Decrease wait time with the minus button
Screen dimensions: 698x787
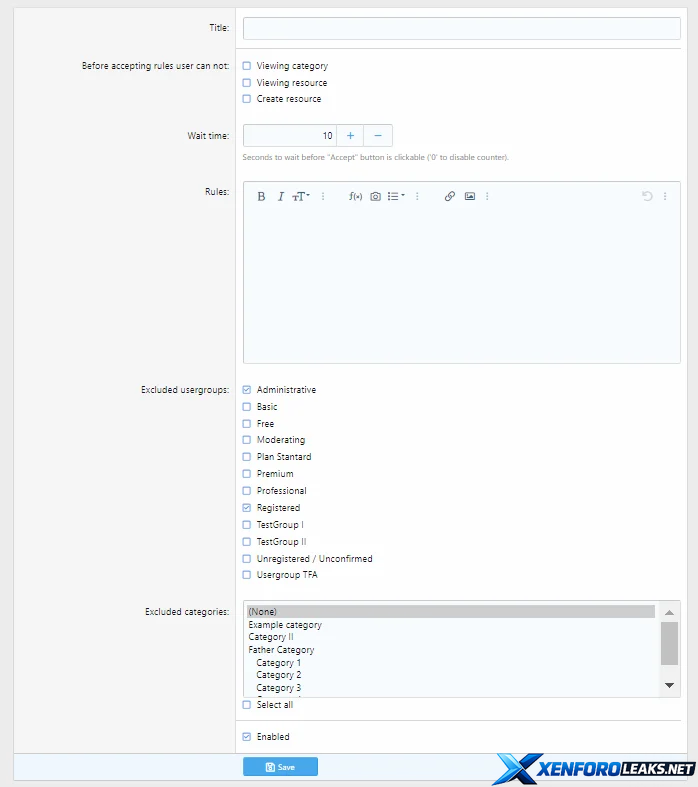point(378,136)
